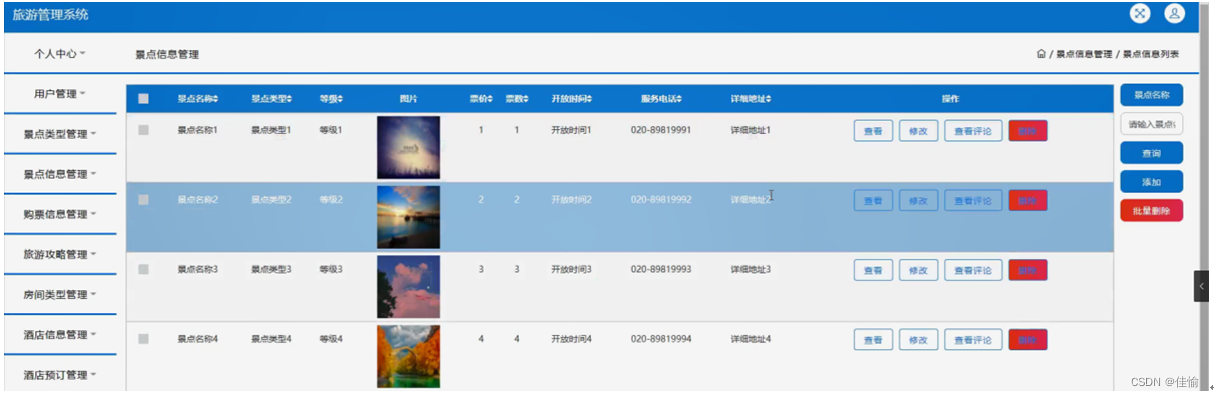Image resolution: width=1214 pixels, height=397 pixels.
Task: Click 查看 button for 景点名称1
Action: pos(873,131)
